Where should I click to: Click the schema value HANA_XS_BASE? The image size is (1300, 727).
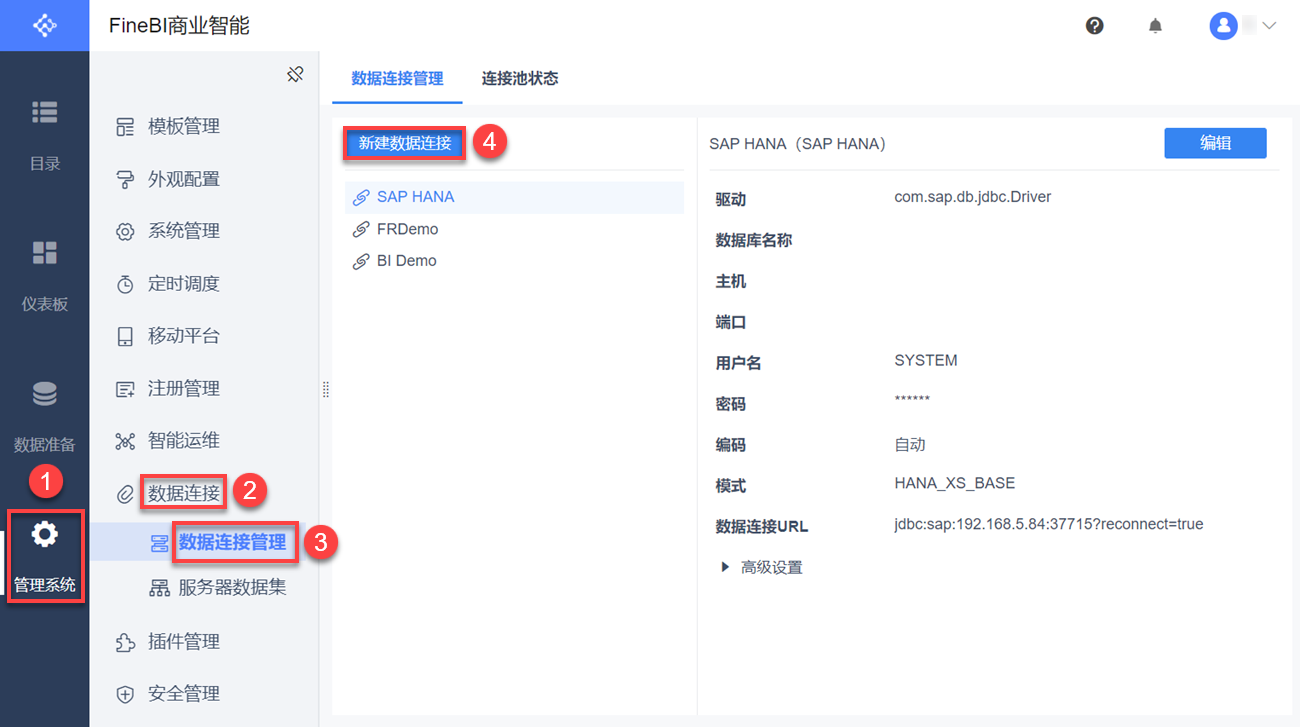click(x=955, y=483)
